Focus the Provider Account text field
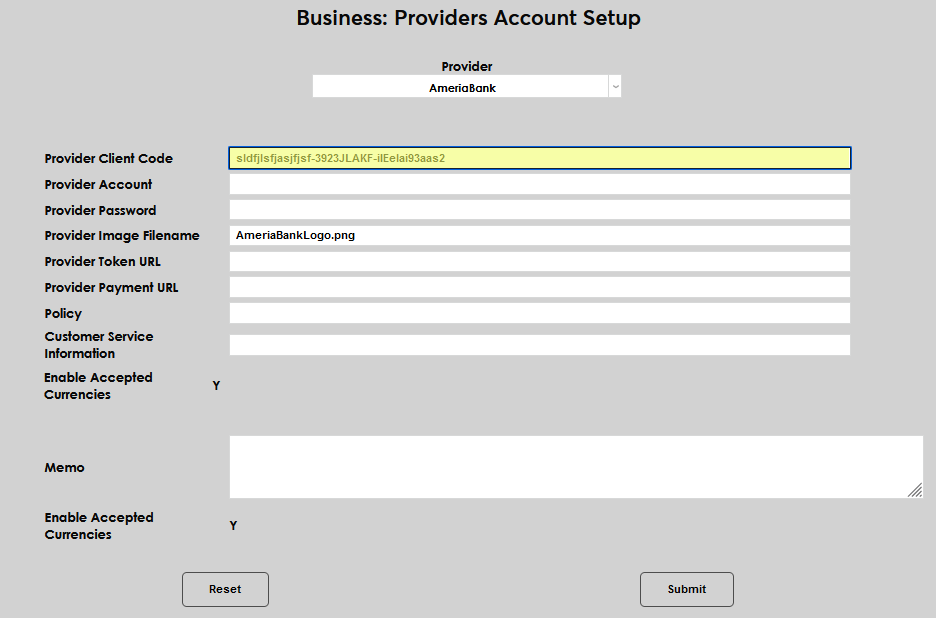Image resolution: width=936 pixels, height=618 pixels. (539, 184)
